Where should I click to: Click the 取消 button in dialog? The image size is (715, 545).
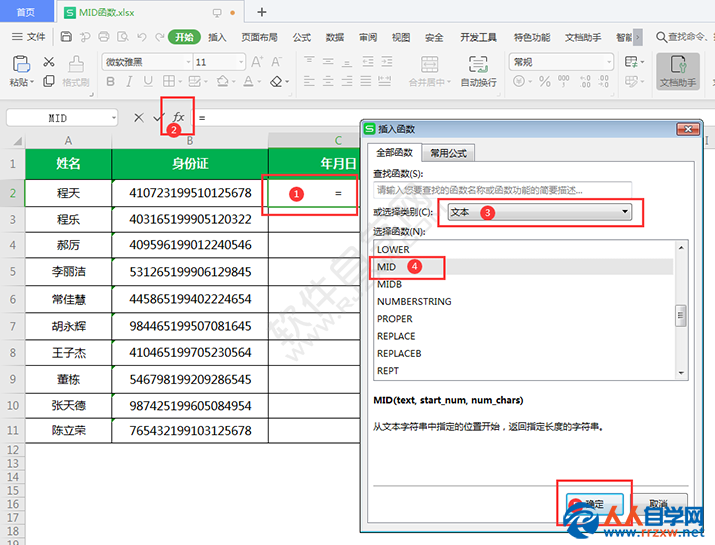tap(658, 504)
